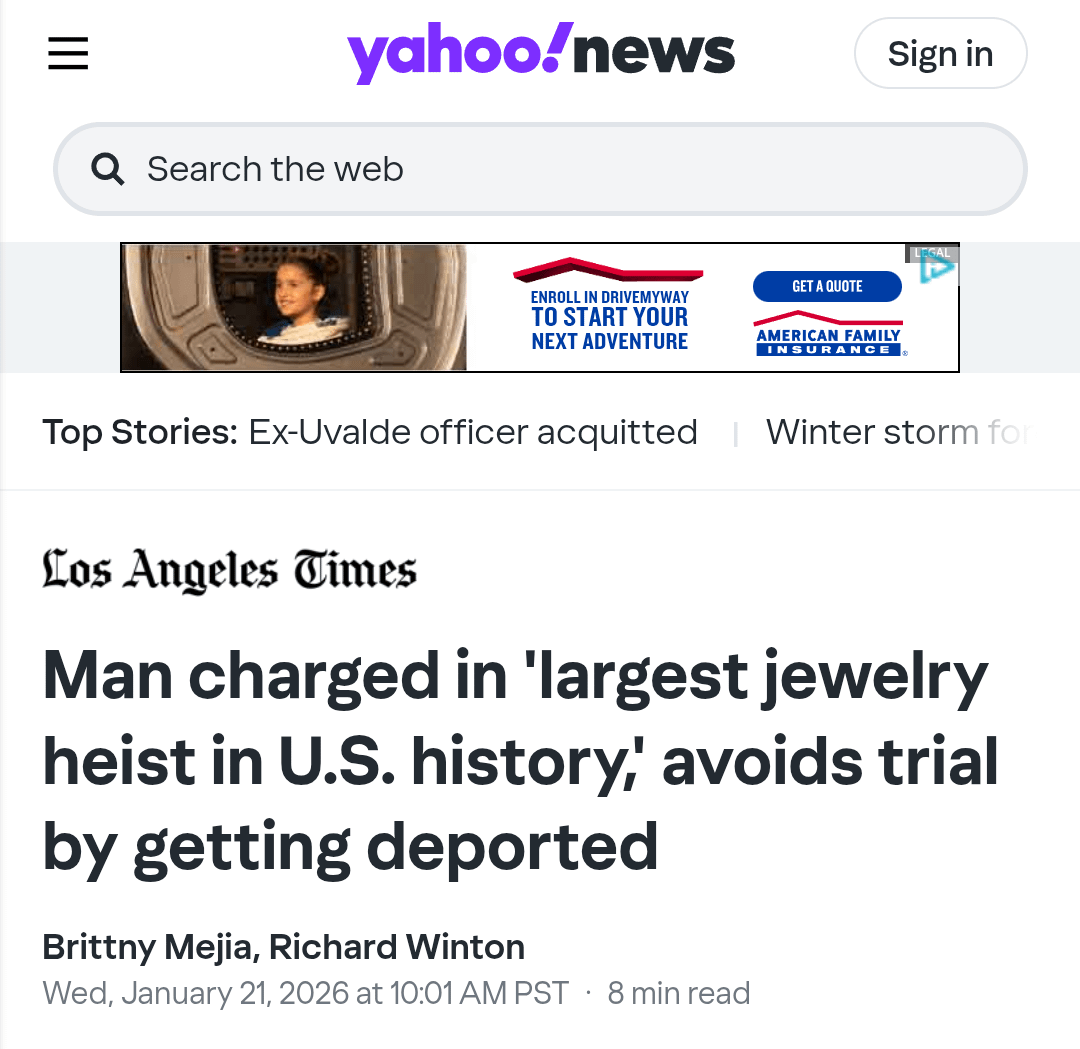Screen dimensions: 1080x1049
Task: Click the magnifying glass search icon
Action: [108, 169]
